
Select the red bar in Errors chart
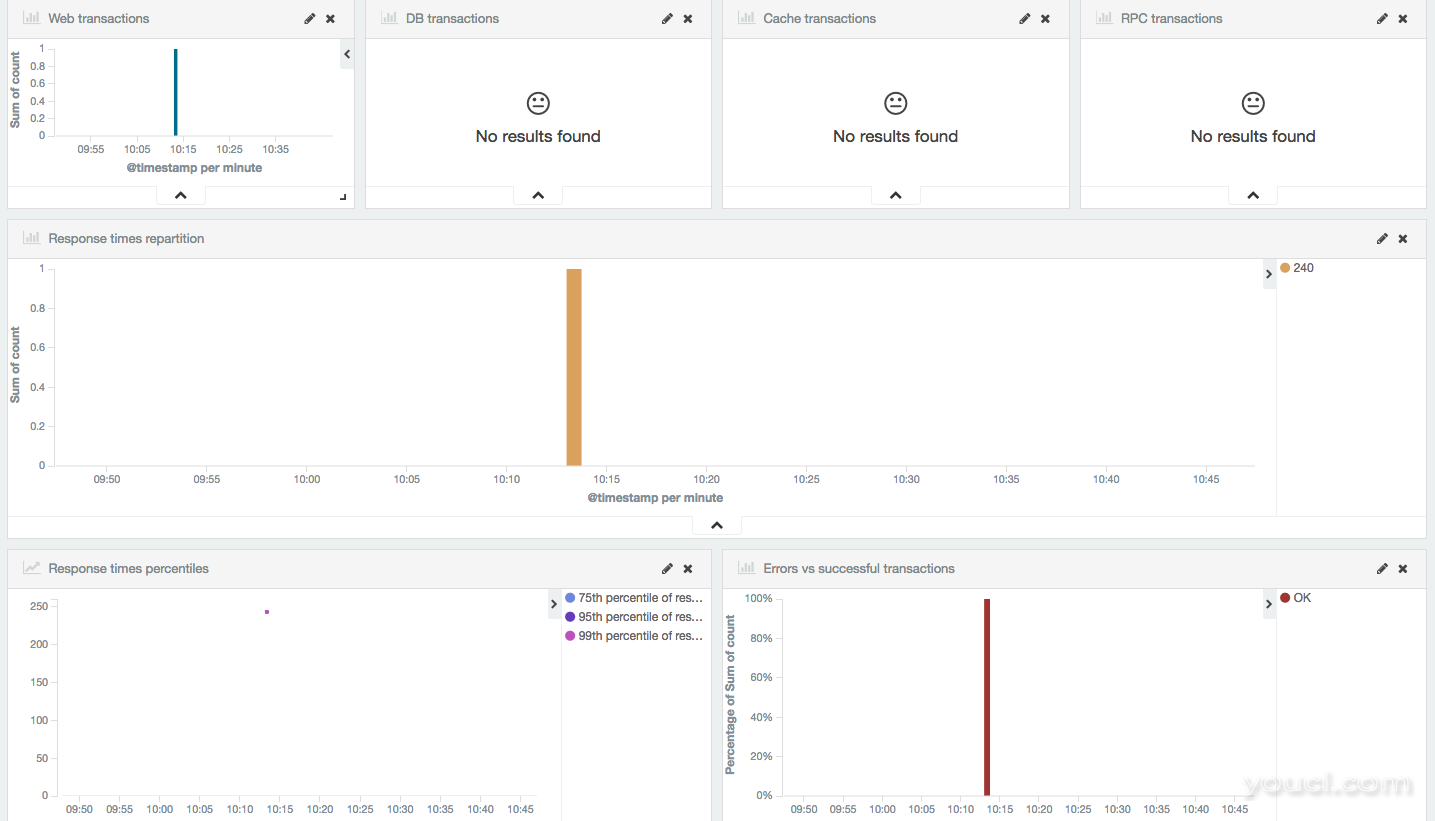987,697
